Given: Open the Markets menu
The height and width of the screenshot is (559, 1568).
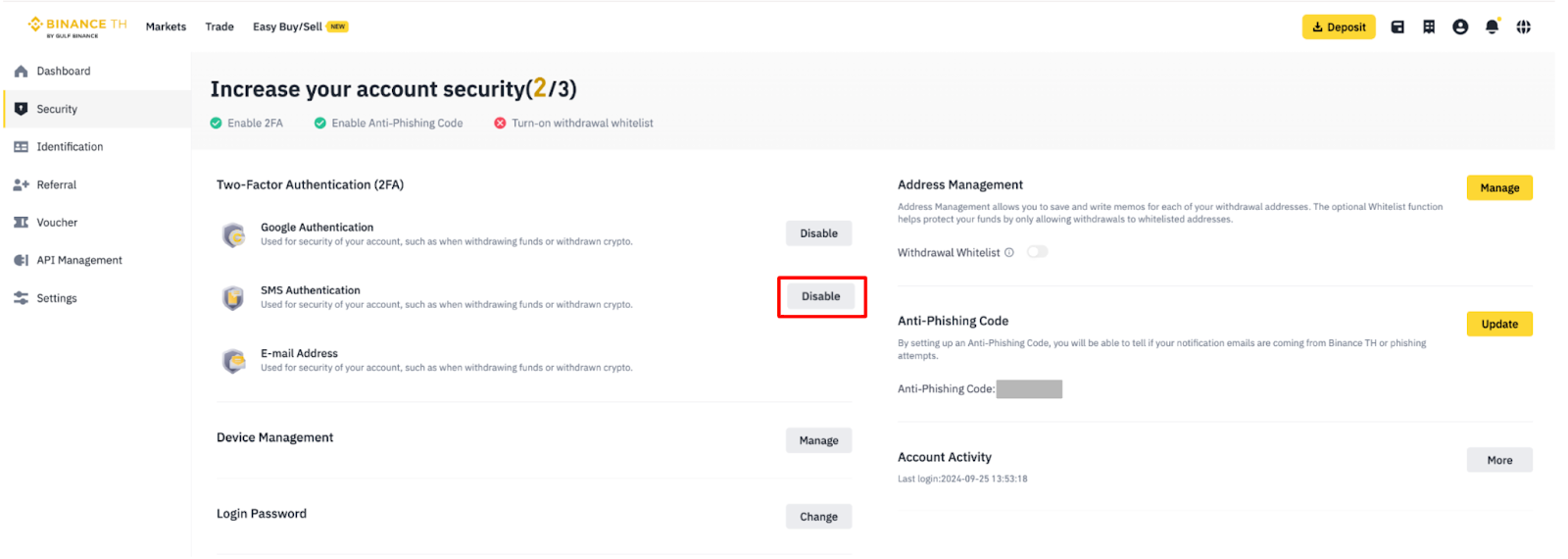Looking at the screenshot, I should (166, 27).
